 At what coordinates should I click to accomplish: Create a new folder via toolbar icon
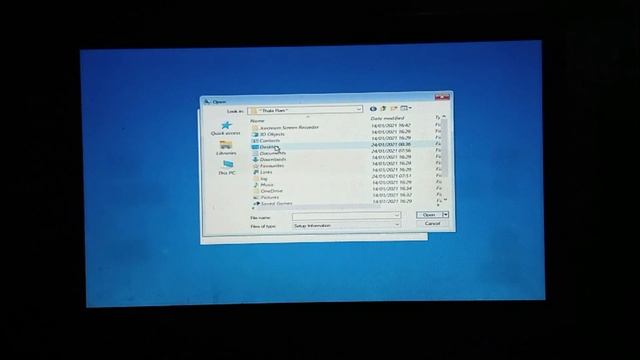(x=393, y=109)
